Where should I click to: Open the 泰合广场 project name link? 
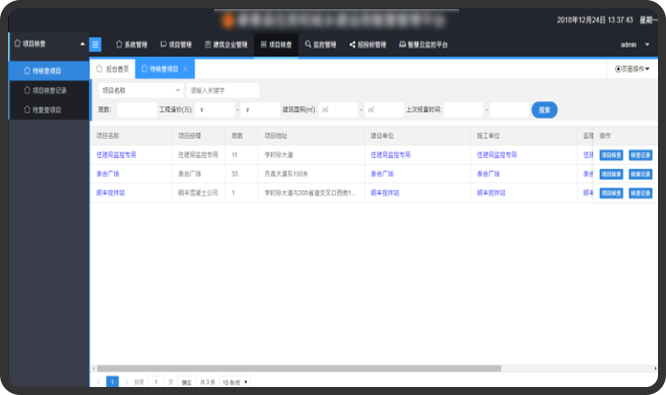(x=108, y=174)
